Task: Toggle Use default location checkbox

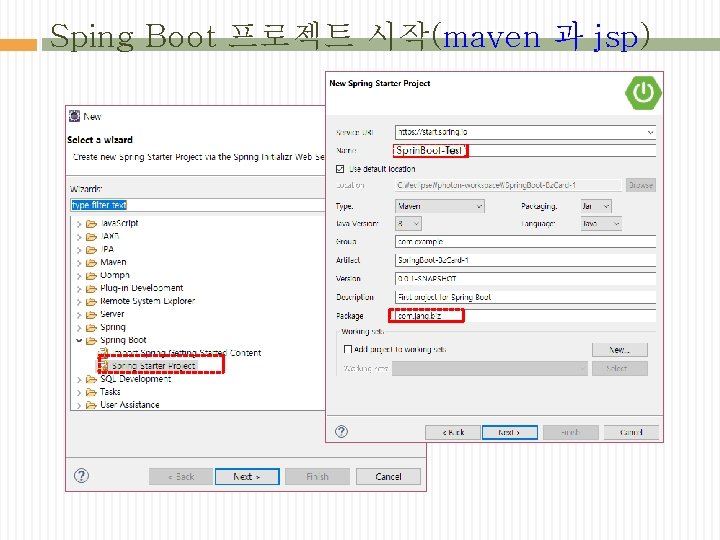Action: point(340,169)
